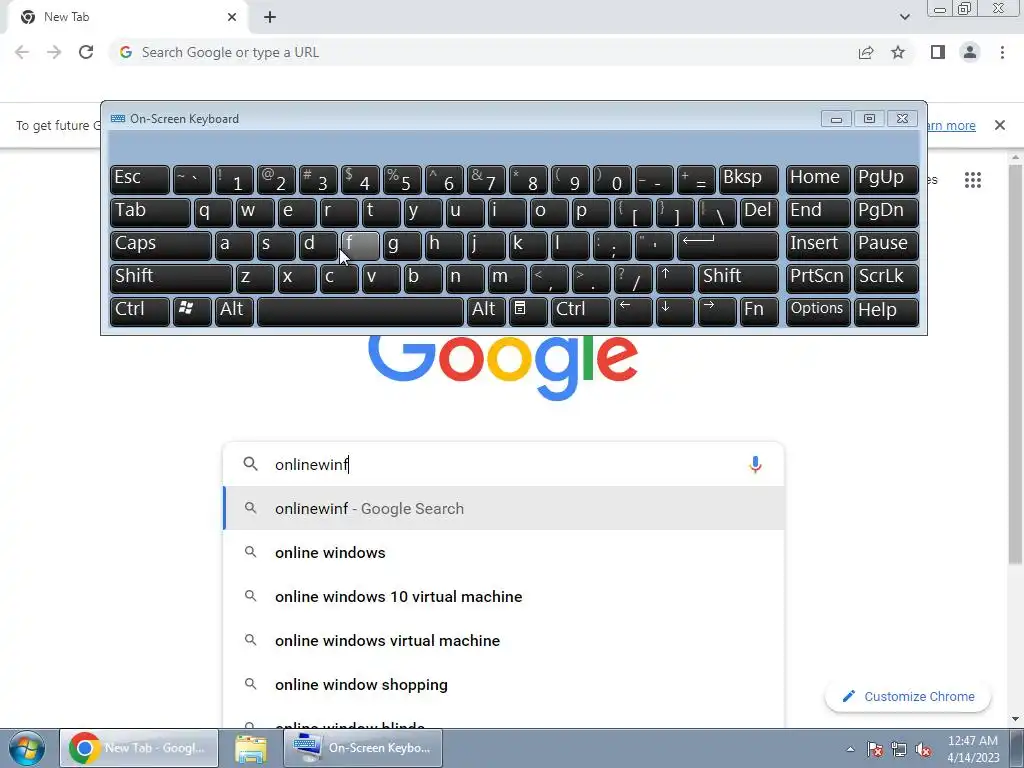Viewport: 1024px width, 768px height.
Task: Toggle the right Ctrl key
Action: tap(581, 310)
